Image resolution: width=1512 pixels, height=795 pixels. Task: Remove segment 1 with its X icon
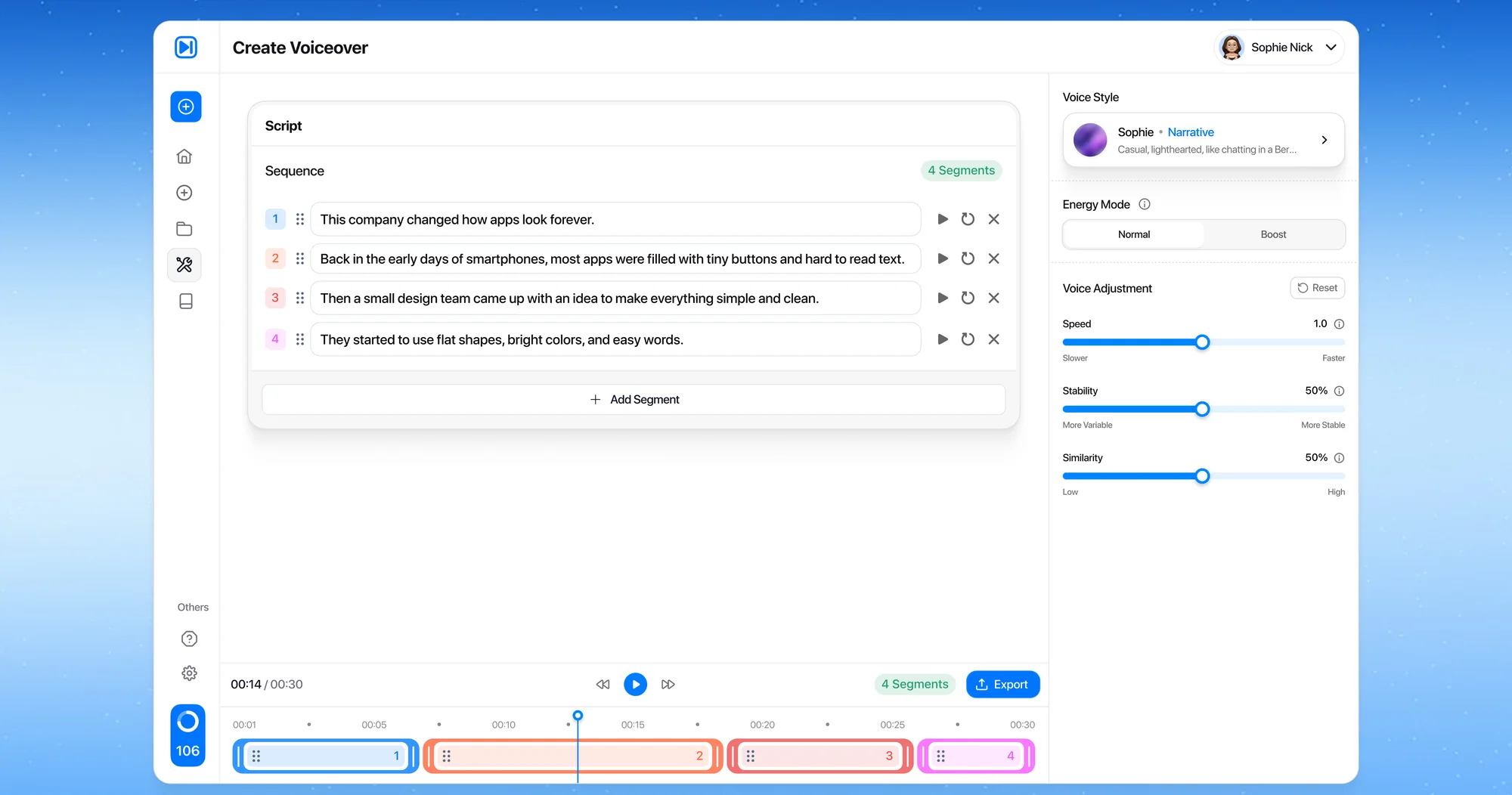(x=994, y=219)
